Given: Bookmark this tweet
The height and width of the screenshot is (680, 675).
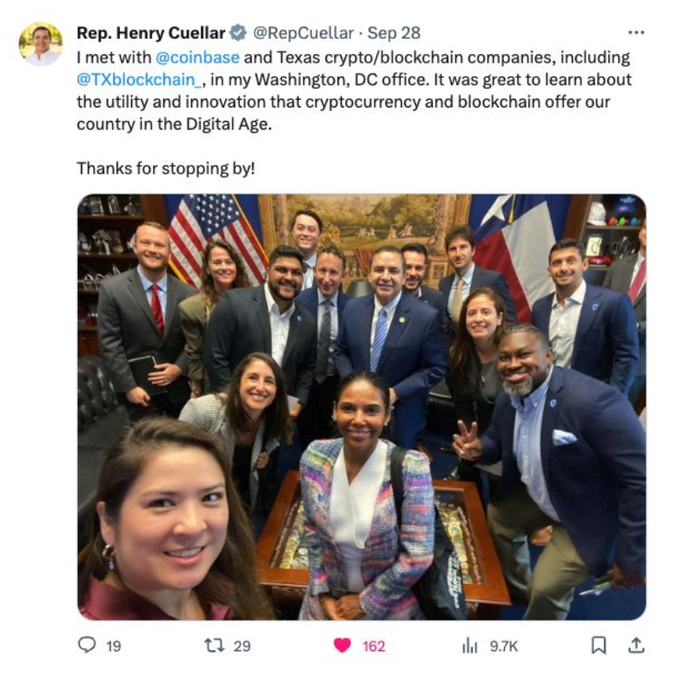Looking at the screenshot, I should (599, 645).
